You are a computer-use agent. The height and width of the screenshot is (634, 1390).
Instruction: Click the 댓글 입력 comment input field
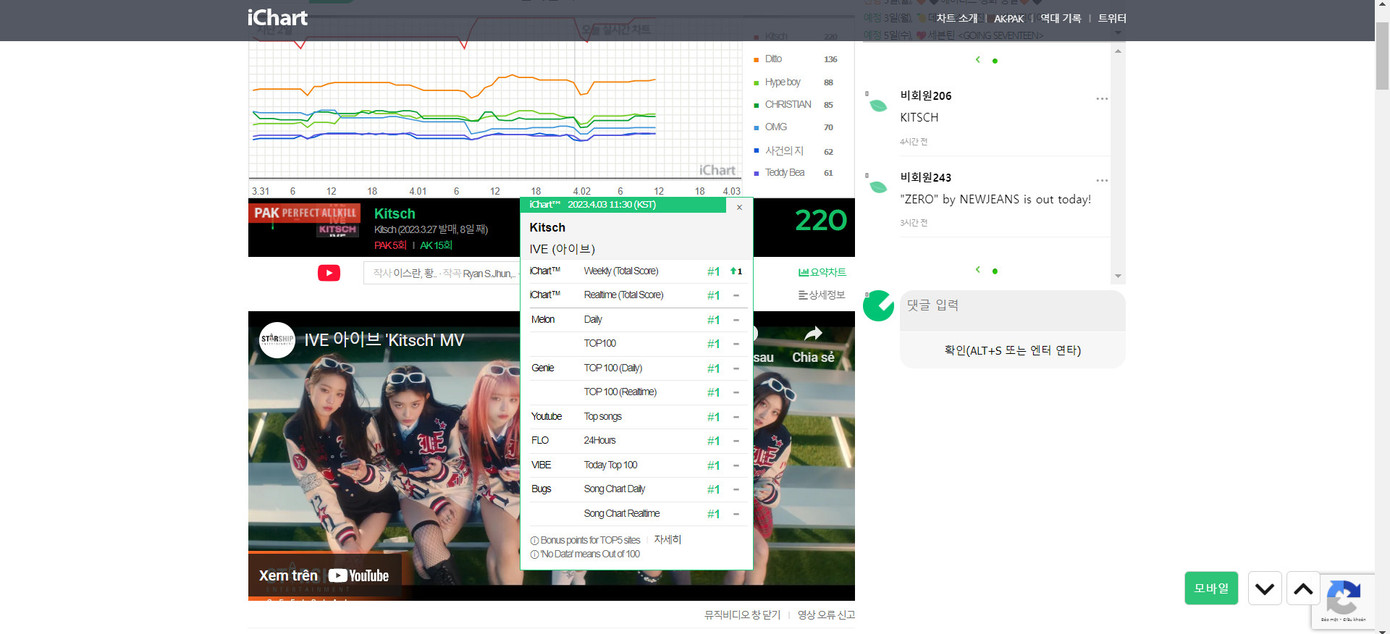pyautogui.click(x=1012, y=306)
